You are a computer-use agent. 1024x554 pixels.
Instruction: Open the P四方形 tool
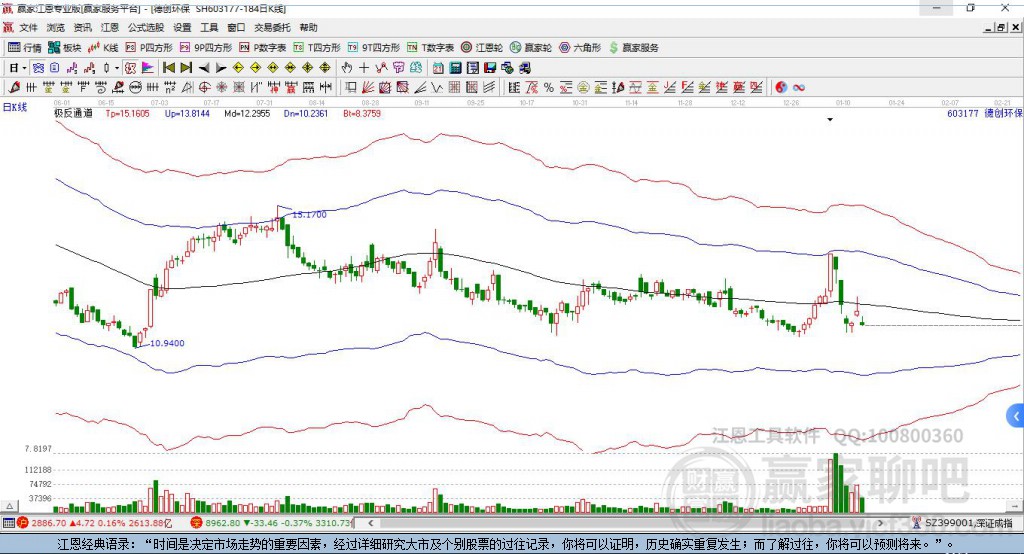(x=149, y=48)
